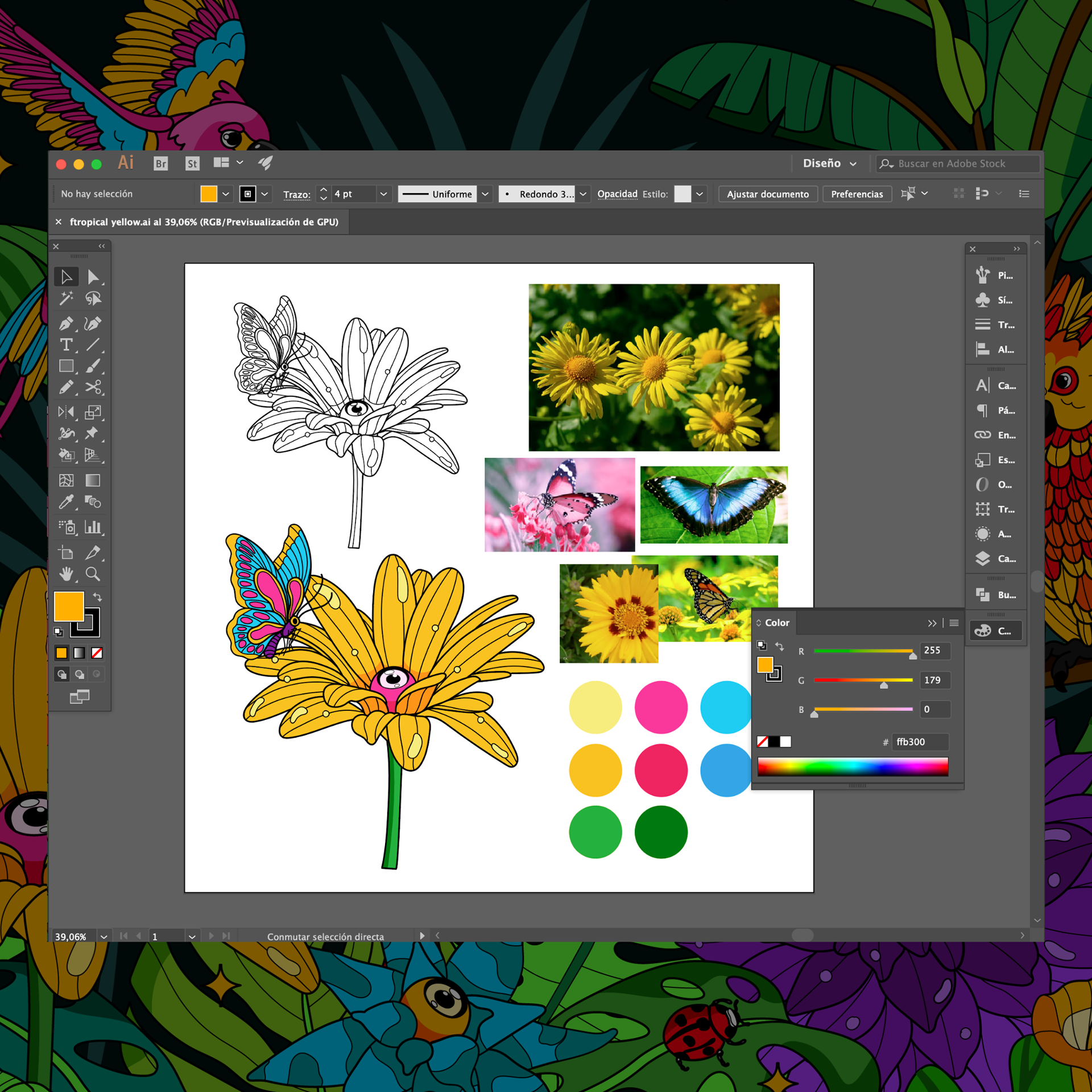This screenshot has height=1092, width=1092.
Task: Open the Color panel tab
Action: (x=776, y=623)
